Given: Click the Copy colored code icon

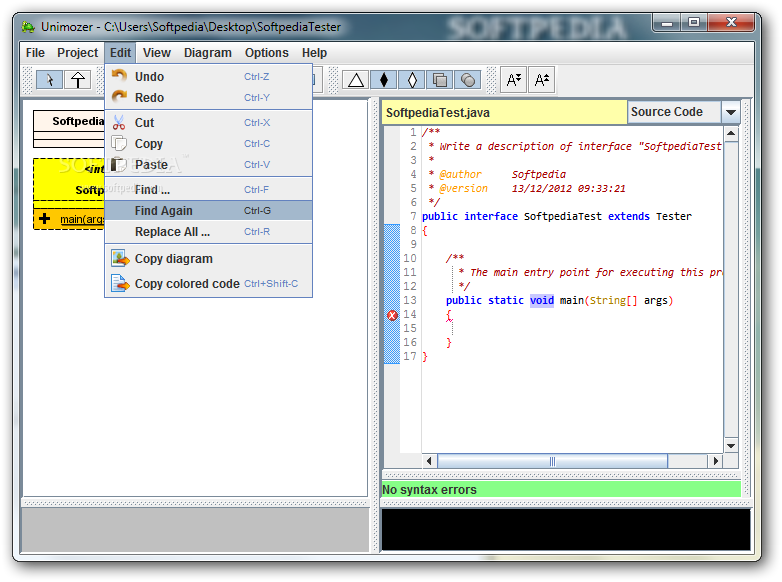Looking at the screenshot, I should (x=120, y=283).
